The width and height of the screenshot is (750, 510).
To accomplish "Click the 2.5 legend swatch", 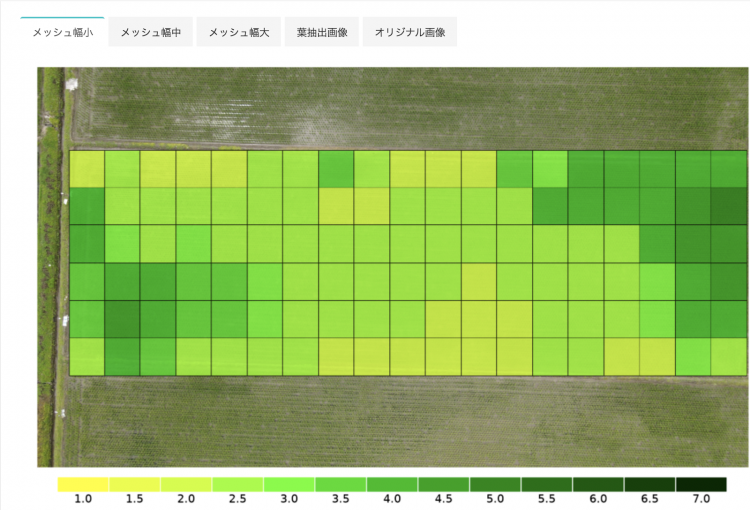I will 238,484.
